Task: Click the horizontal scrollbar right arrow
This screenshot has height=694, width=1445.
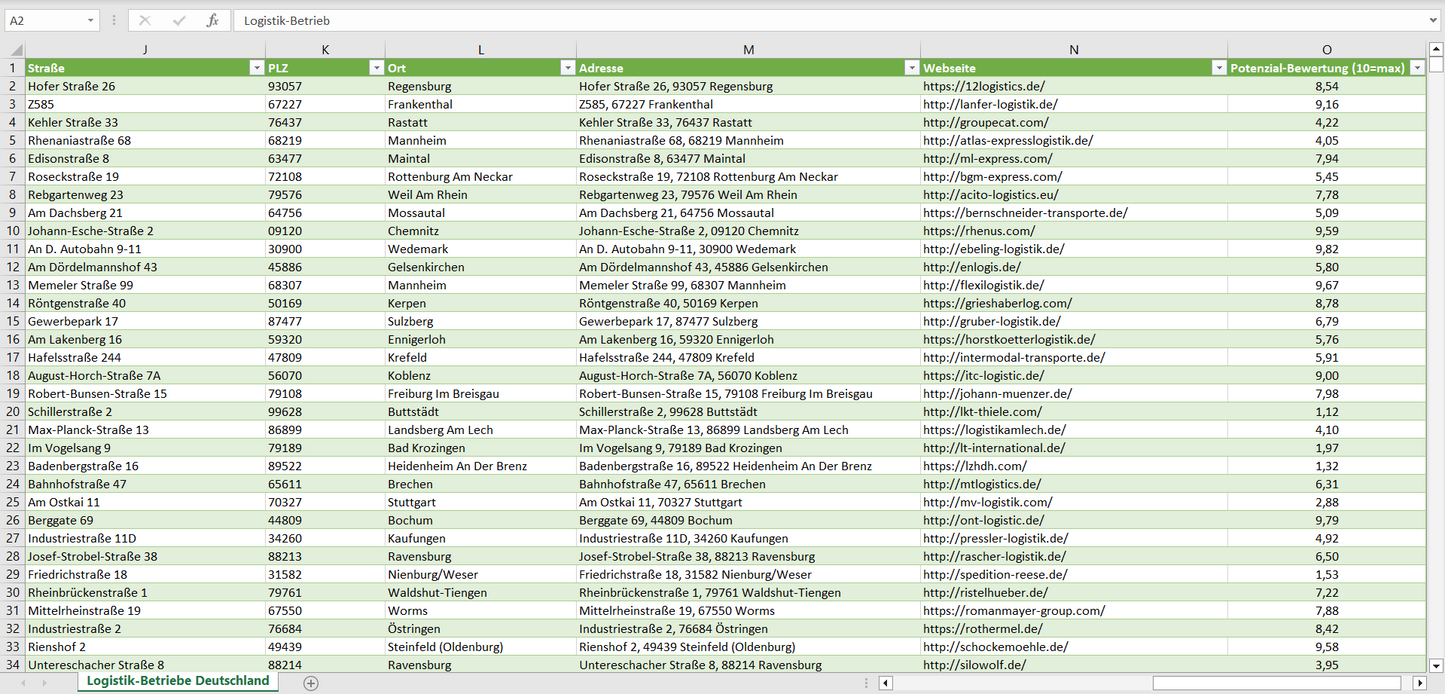Action: click(1419, 683)
